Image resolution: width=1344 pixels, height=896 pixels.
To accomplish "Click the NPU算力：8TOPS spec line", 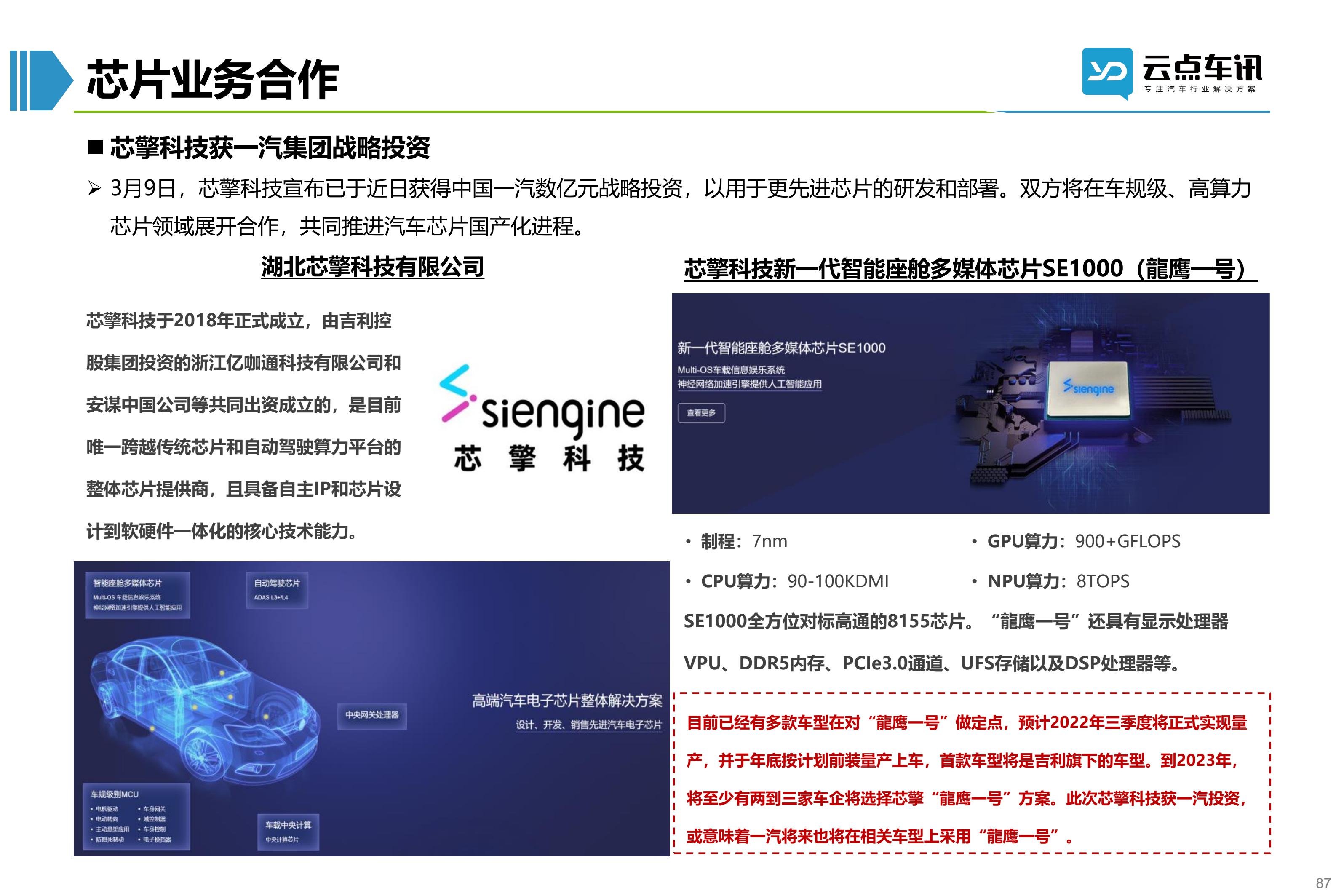I will pos(1058,581).
